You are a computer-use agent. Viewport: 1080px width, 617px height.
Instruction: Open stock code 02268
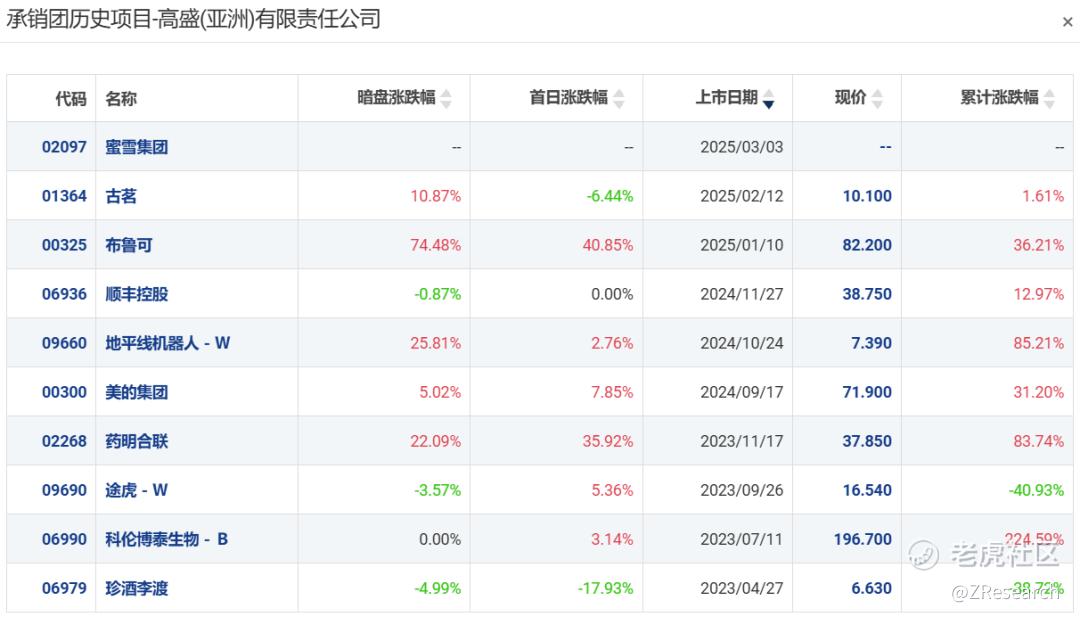[64, 441]
